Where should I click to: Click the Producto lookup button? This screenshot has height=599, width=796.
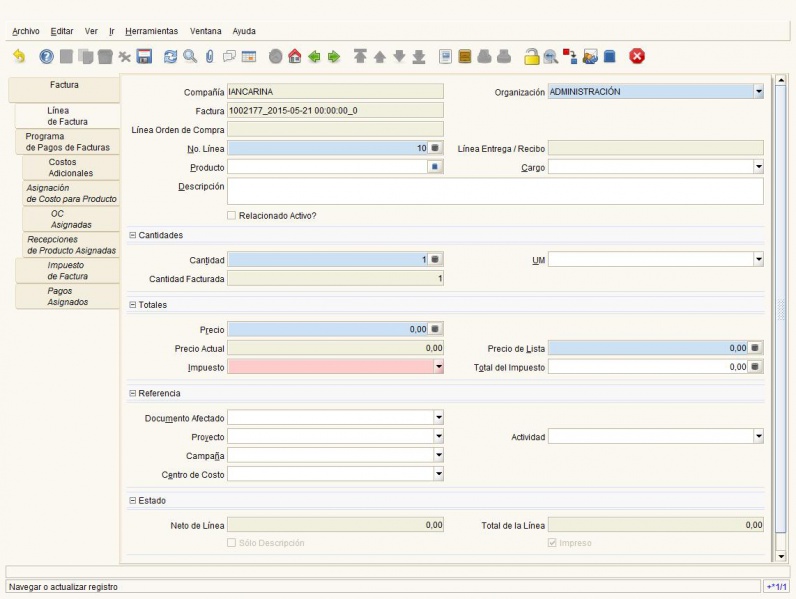tap(435, 167)
